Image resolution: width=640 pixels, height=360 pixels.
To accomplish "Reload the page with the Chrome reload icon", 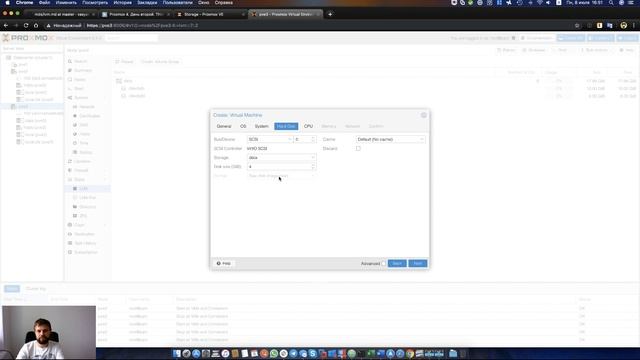I will [26, 25].
